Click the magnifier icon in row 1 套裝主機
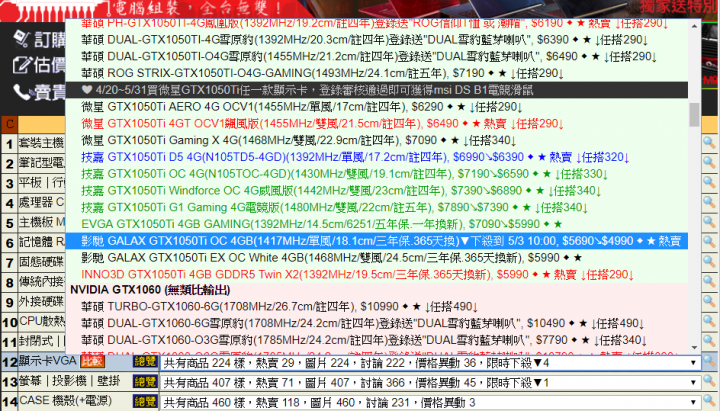The image size is (720, 411). tap(710, 143)
